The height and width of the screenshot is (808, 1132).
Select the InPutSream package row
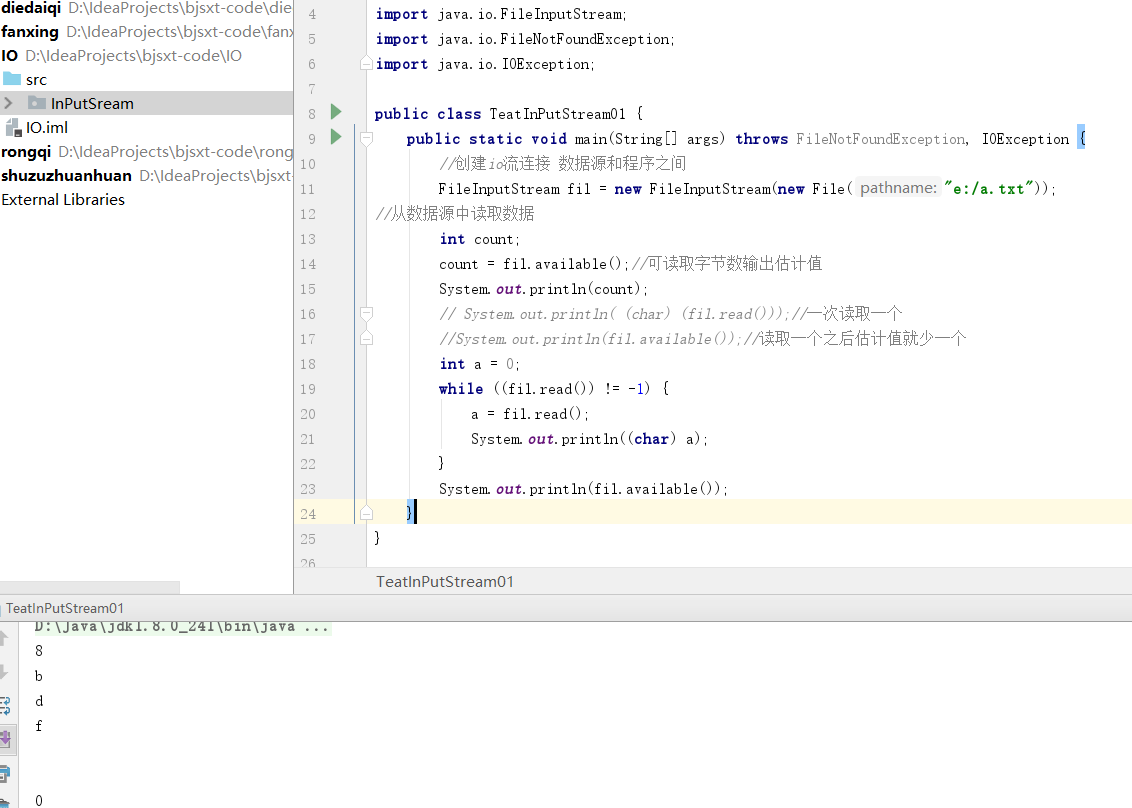[x=147, y=103]
